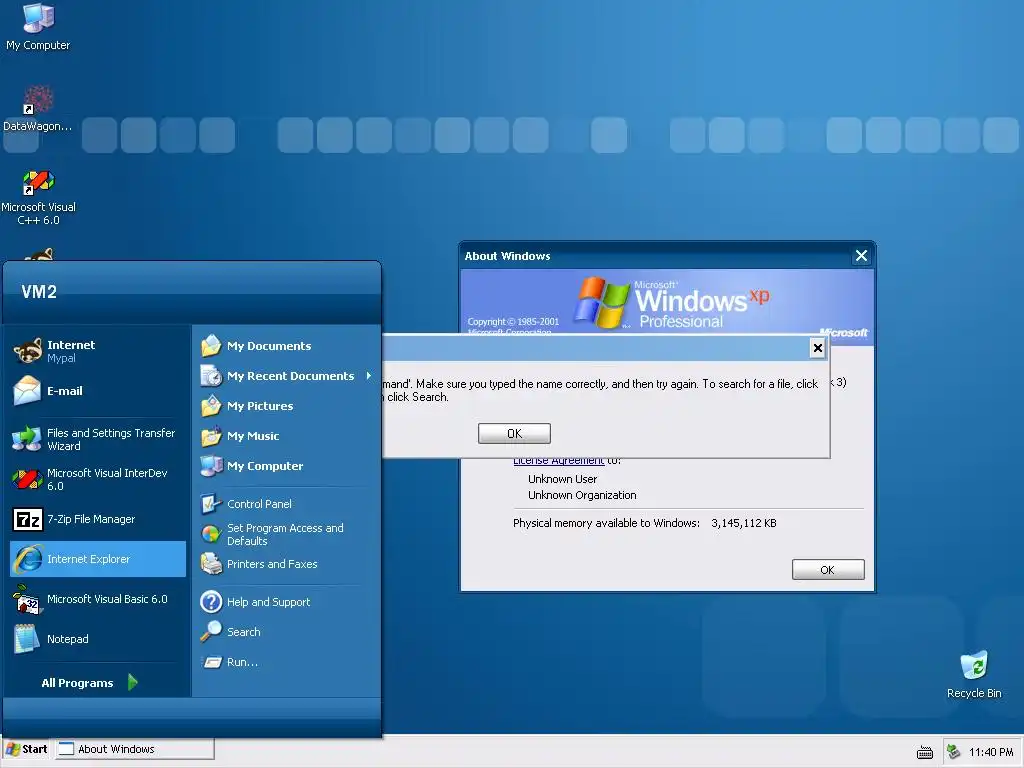Viewport: 1024px width, 768px height.
Task: Close the error message dialog
Action: (817, 348)
